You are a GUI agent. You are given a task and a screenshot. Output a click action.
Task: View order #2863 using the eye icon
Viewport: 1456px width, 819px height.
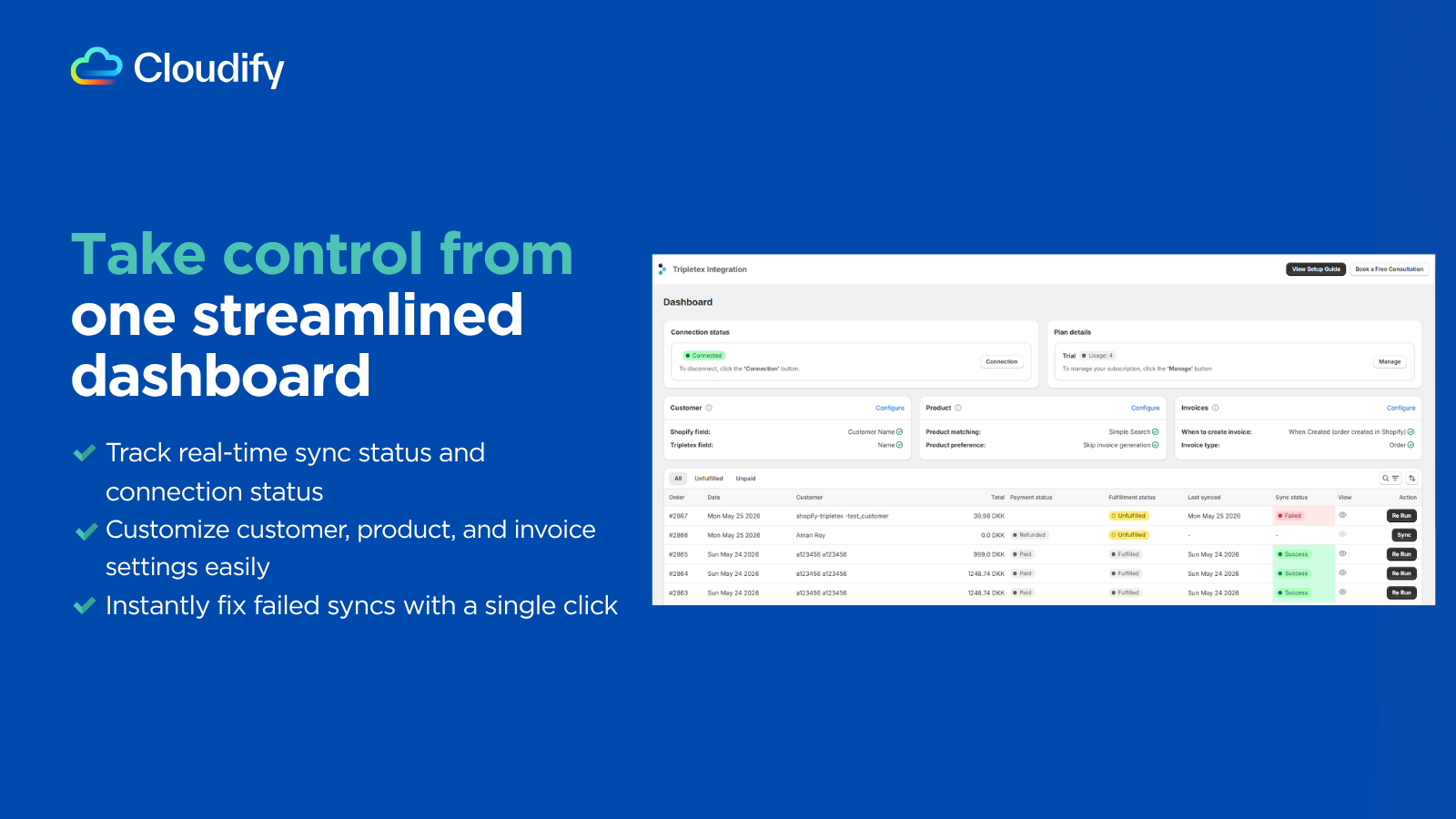(1342, 592)
